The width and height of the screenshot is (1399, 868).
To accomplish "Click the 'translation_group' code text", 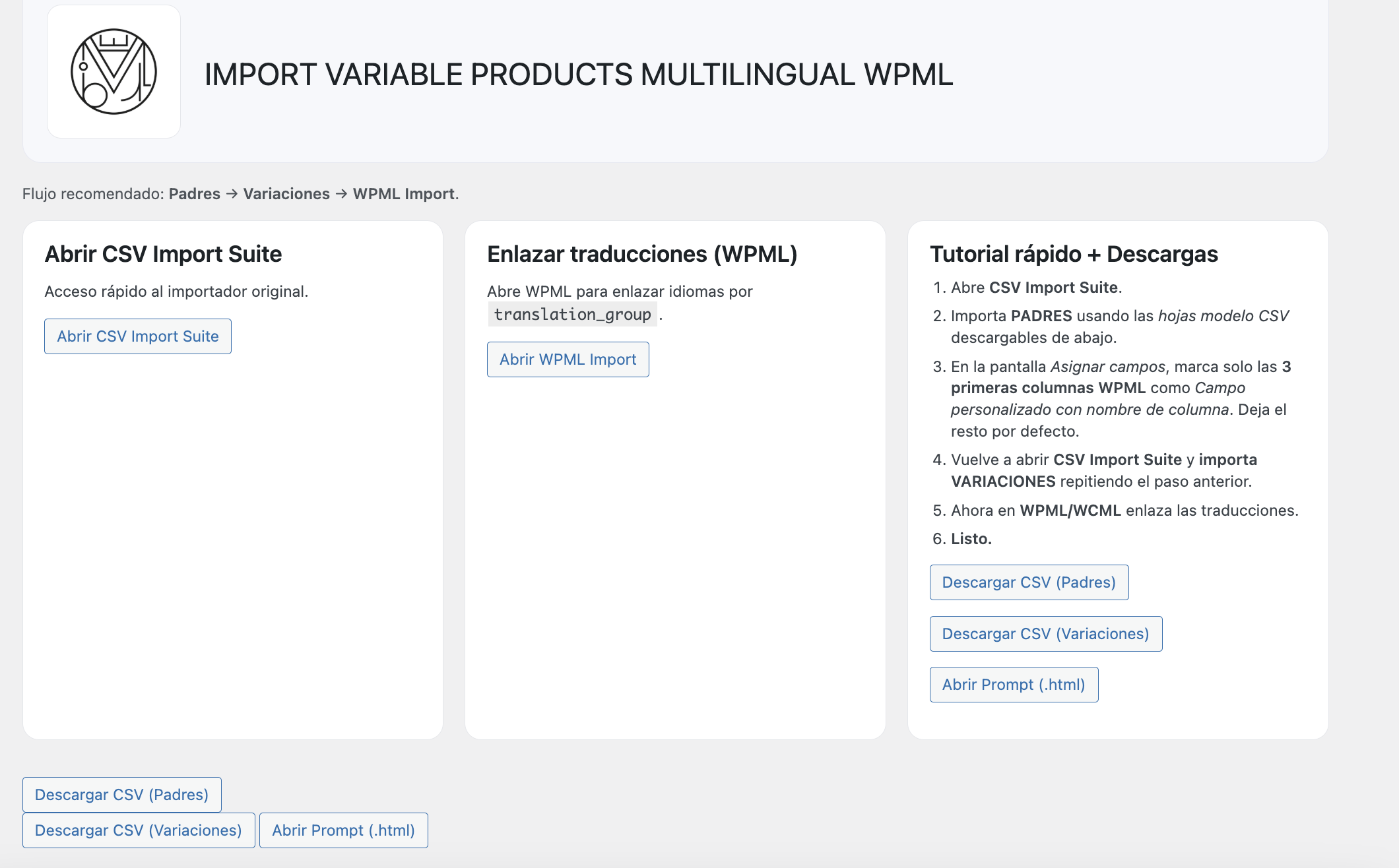I will click(x=572, y=315).
